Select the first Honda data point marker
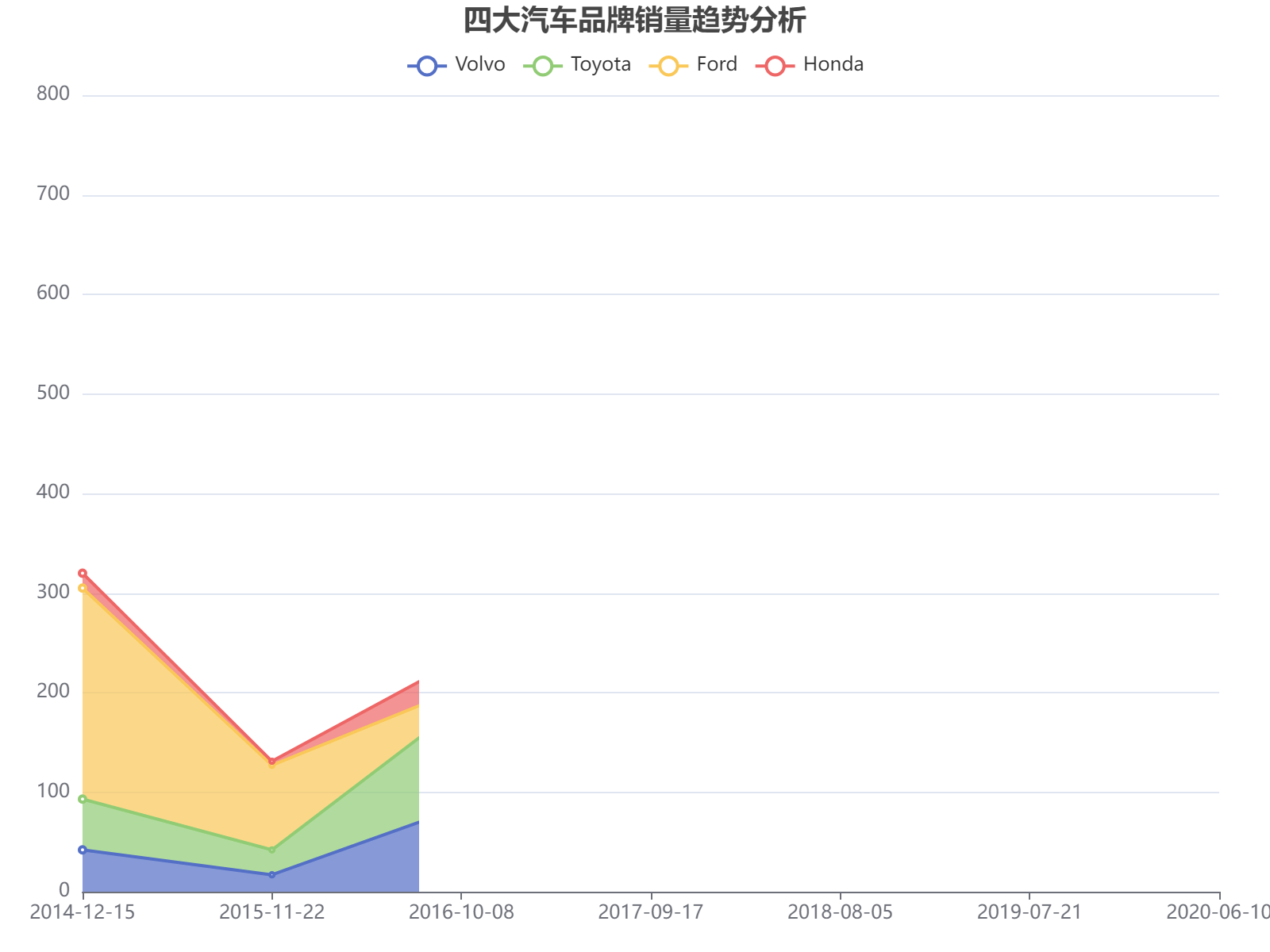This screenshot has width=1270, height=952. click(x=82, y=572)
